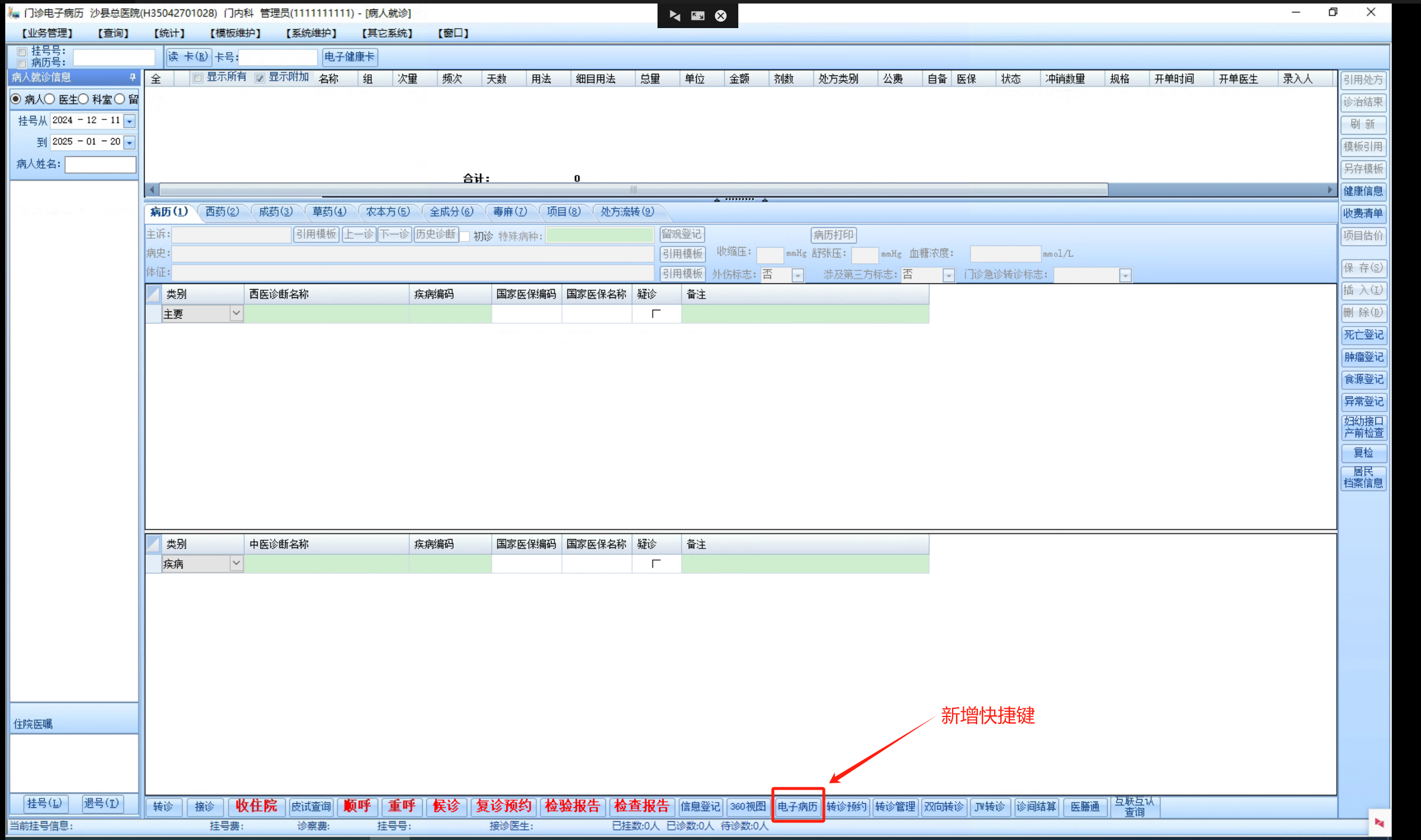
Task: Click left arrow of prescription grid scrollbar
Action: tap(152, 190)
